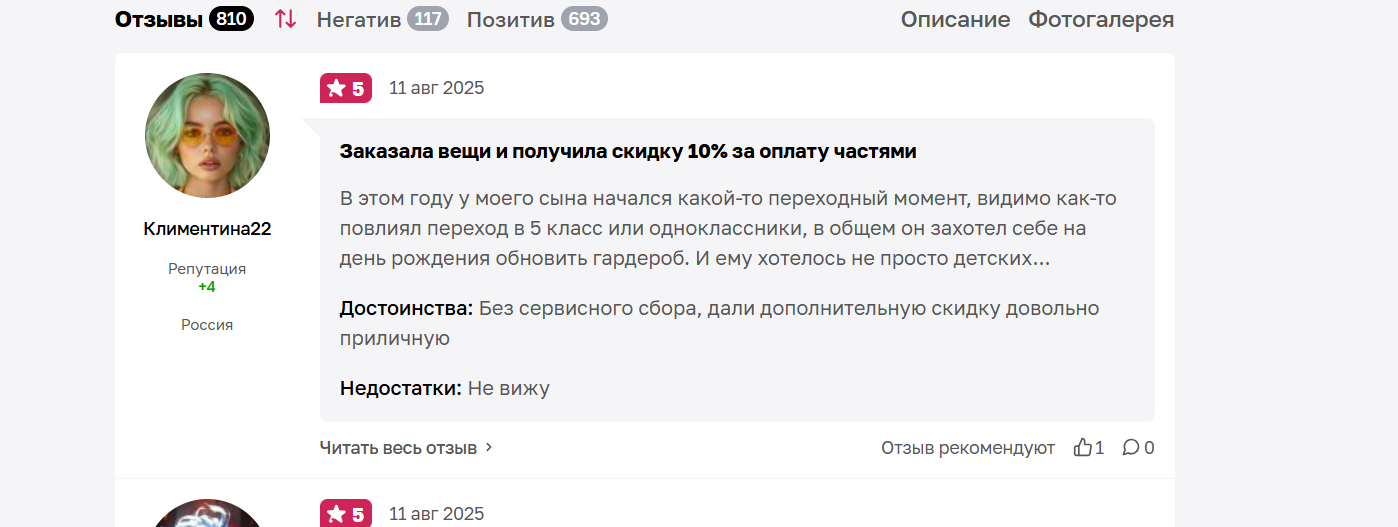Click the 693 positive count badge
The width and height of the screenshot is (1398, 527).
[x=584, y=19]
